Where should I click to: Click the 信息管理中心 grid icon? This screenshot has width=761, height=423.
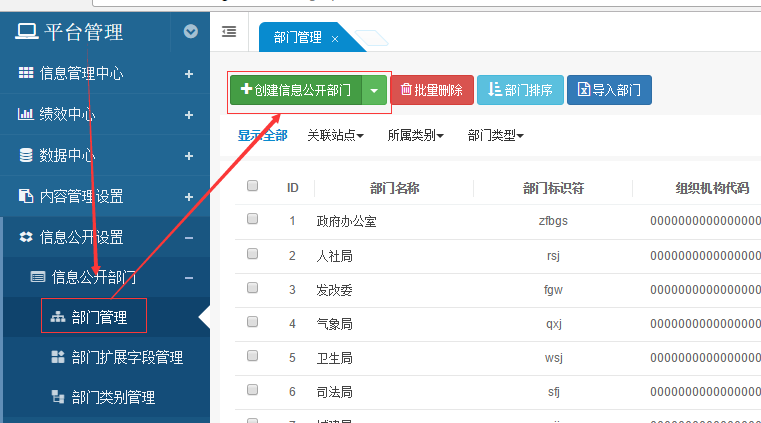pos(26,73)
